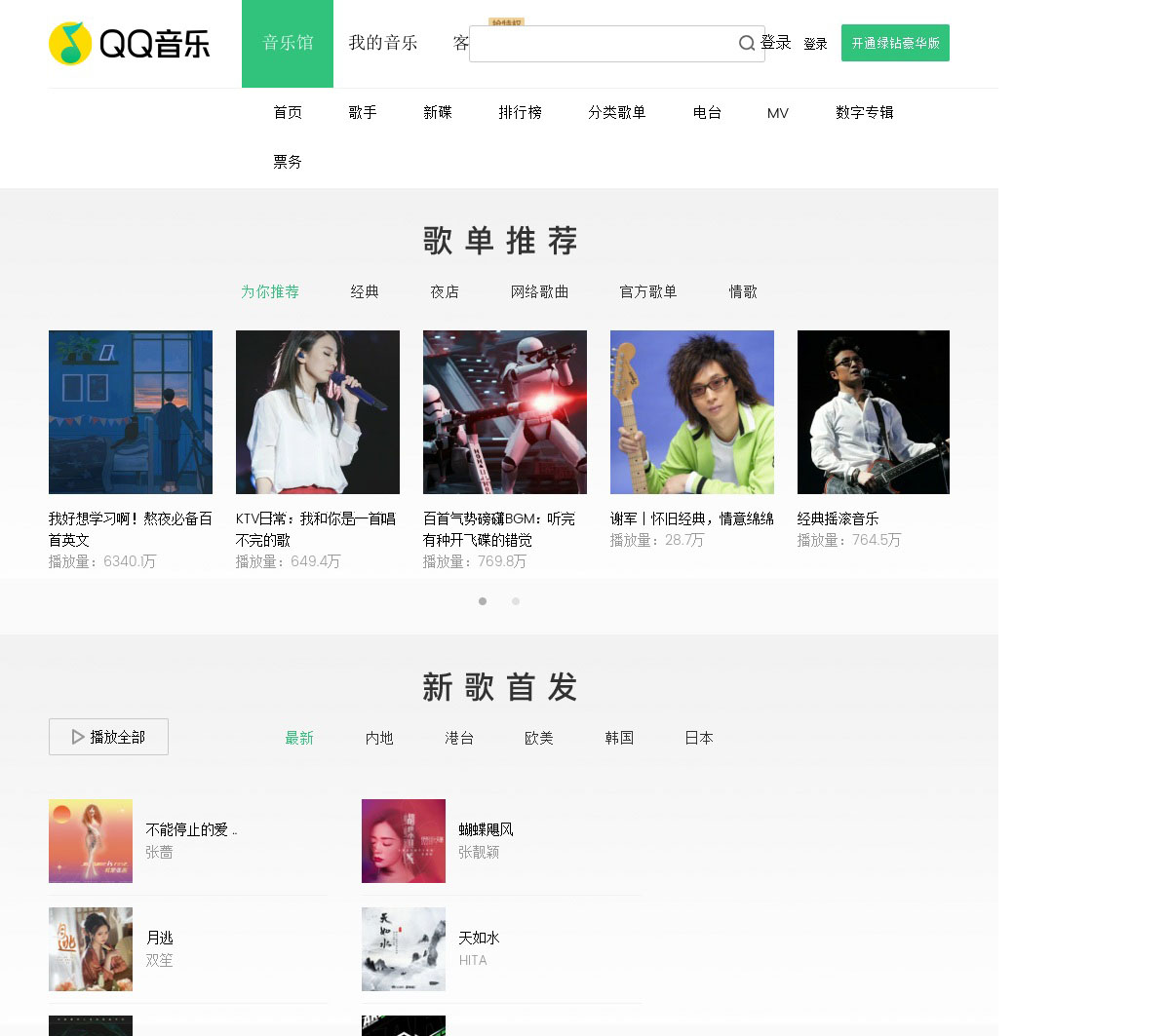Click the search magnifier icon
The height and width of the screenshot is (1036, 1170).
(x=747, y=44)
